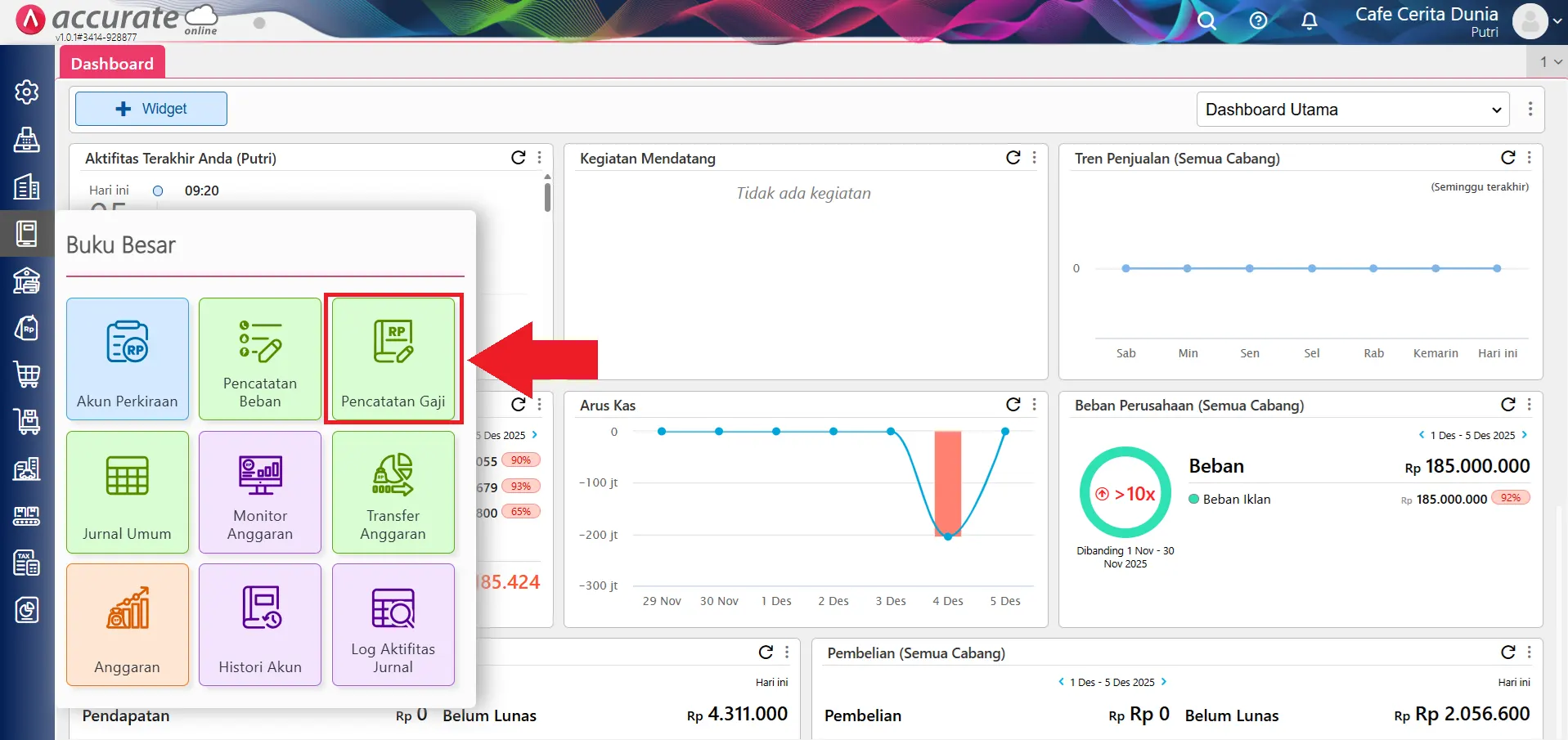Screen dimensions: 1568x740
Task: Open the tab count dropdown
Action: [1550, 62]
